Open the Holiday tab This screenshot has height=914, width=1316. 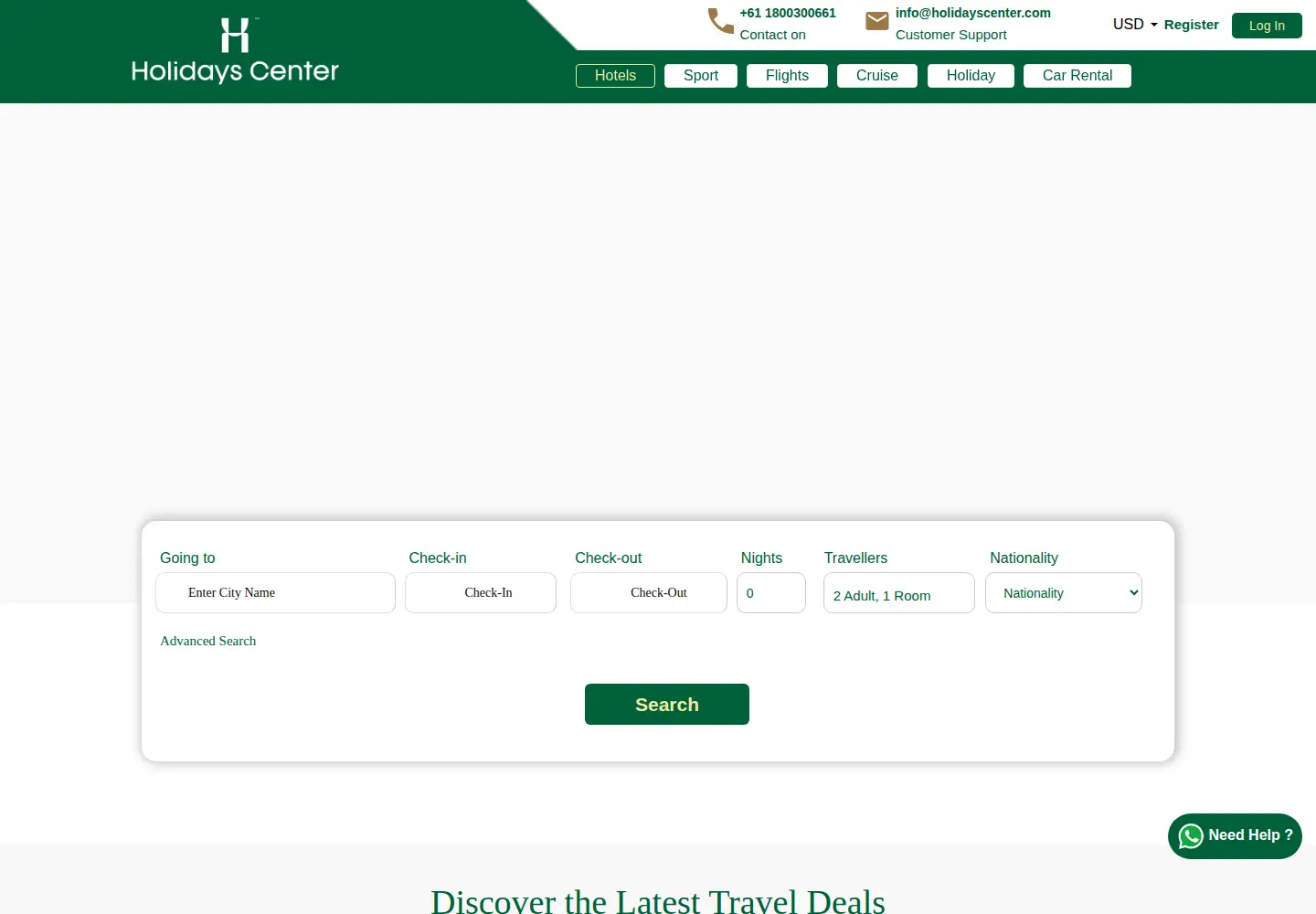[x=971, y=76]
